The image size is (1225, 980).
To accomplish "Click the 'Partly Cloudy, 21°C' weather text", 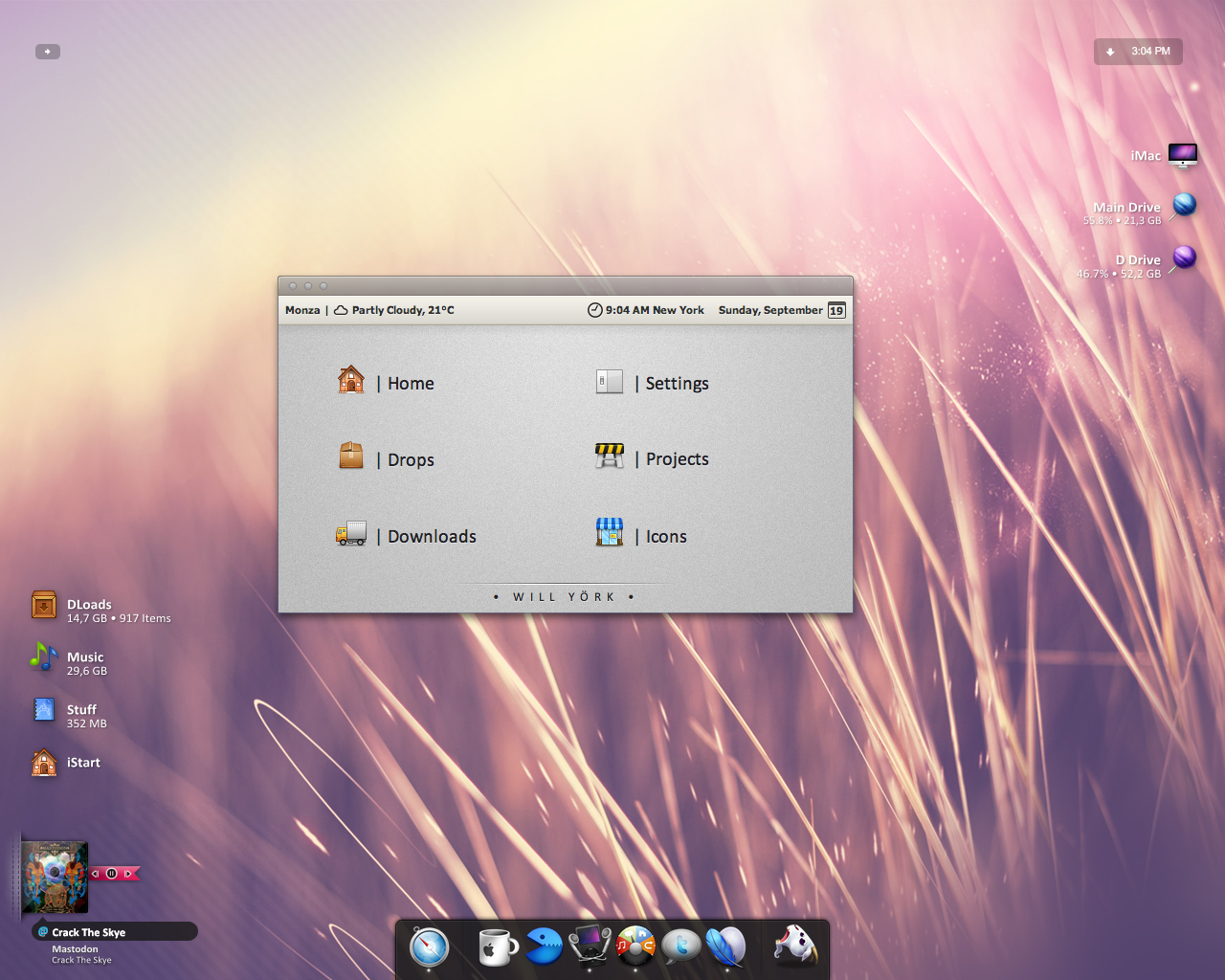I will (x=403, y=310).
